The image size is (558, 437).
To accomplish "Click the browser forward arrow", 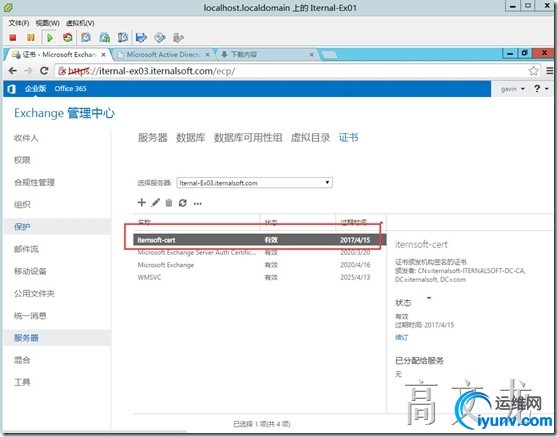I will [x=28, y=71].
